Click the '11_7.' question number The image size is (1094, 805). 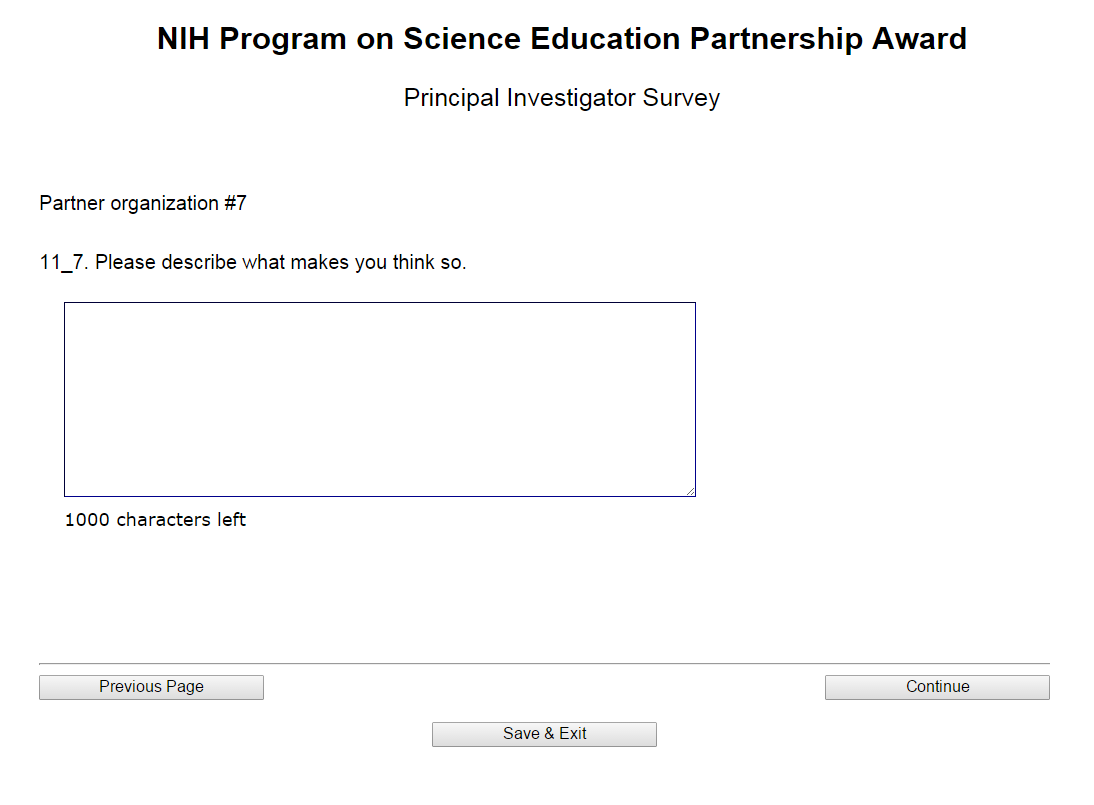64,263
